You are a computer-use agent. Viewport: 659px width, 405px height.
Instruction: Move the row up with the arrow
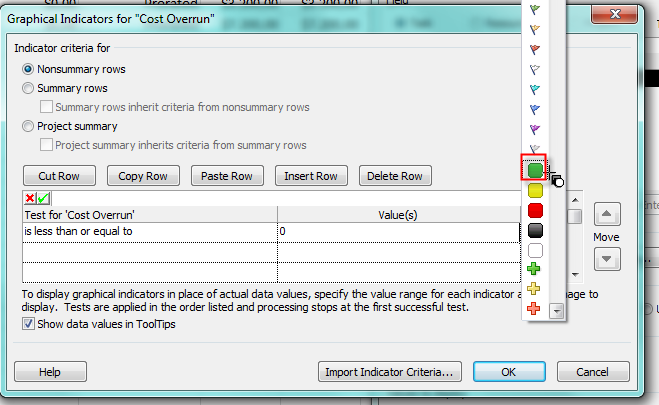point(608,215)
